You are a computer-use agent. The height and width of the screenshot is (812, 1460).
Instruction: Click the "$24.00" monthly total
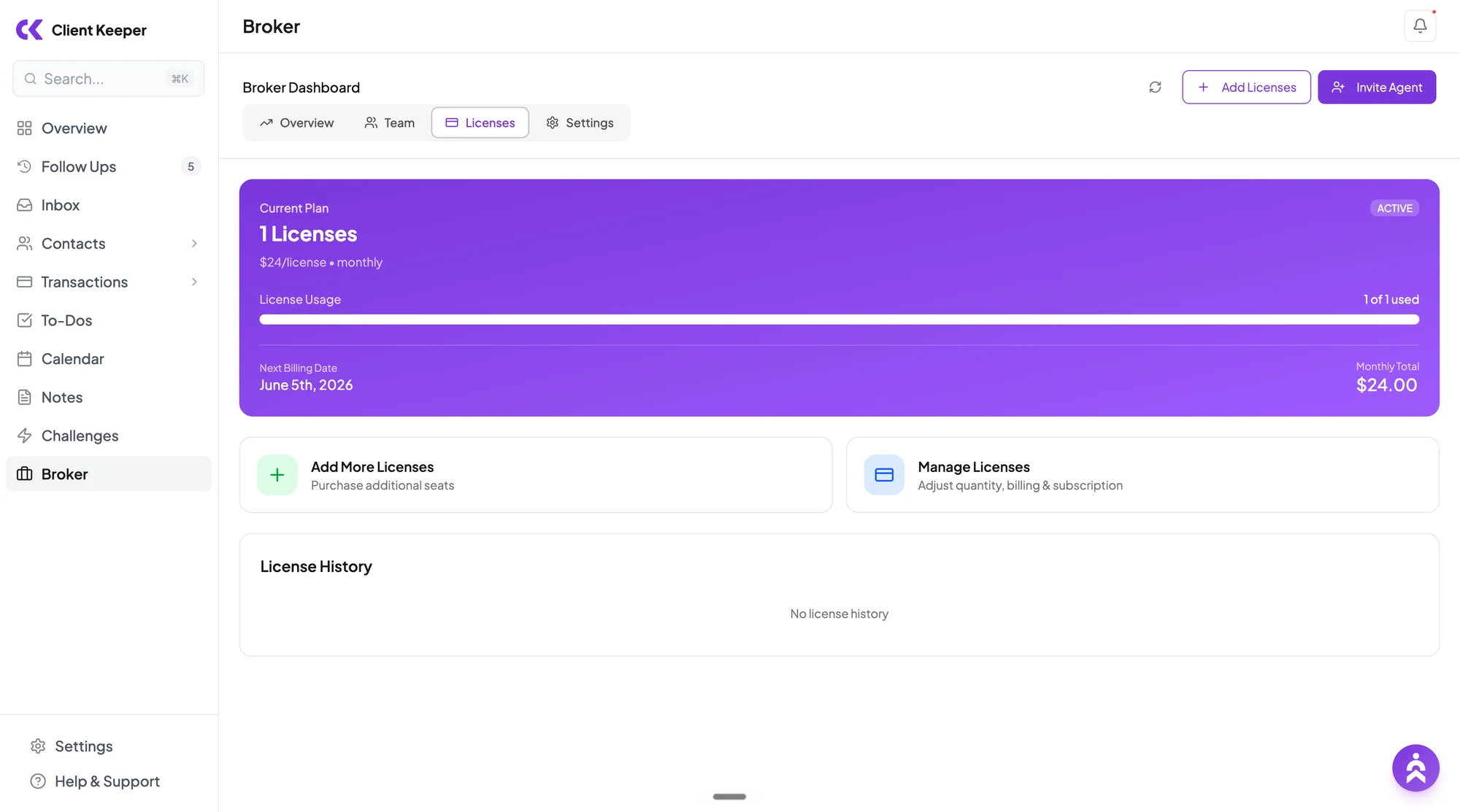coord(1387,385)
